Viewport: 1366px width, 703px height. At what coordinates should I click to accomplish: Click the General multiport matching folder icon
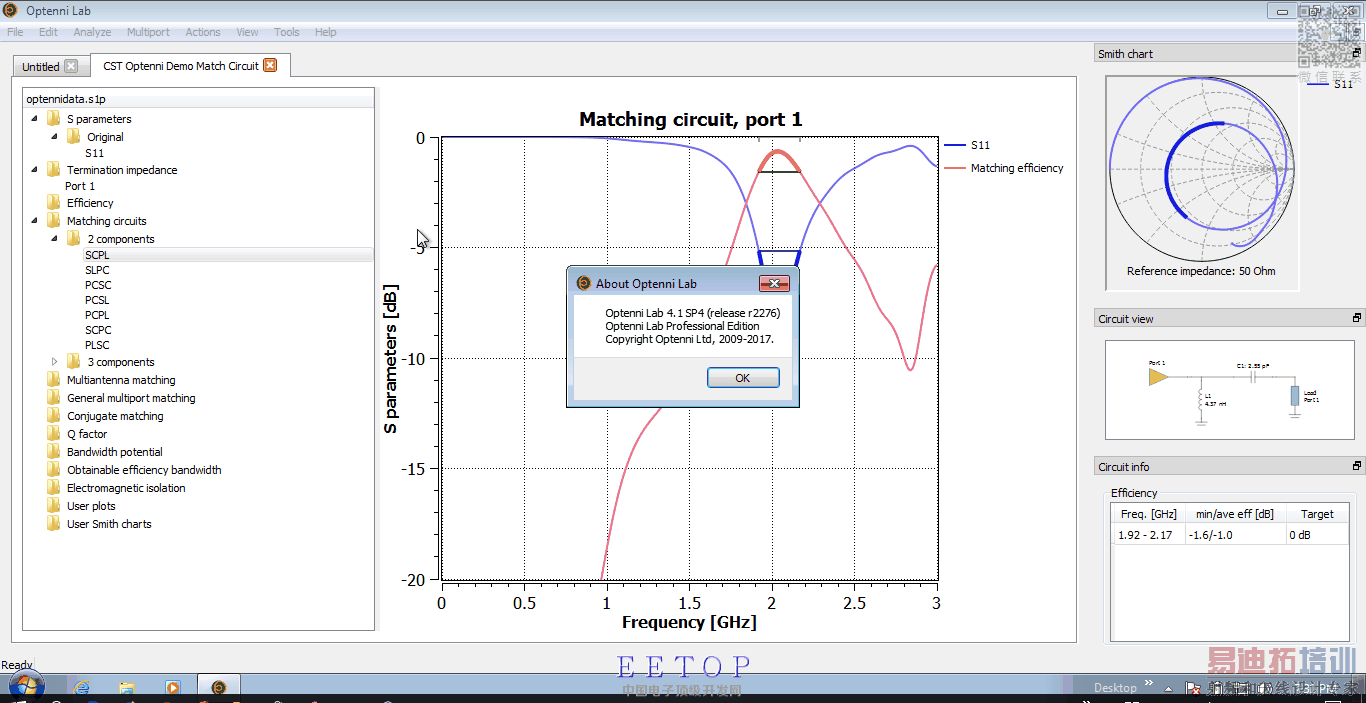coord(53,398)
